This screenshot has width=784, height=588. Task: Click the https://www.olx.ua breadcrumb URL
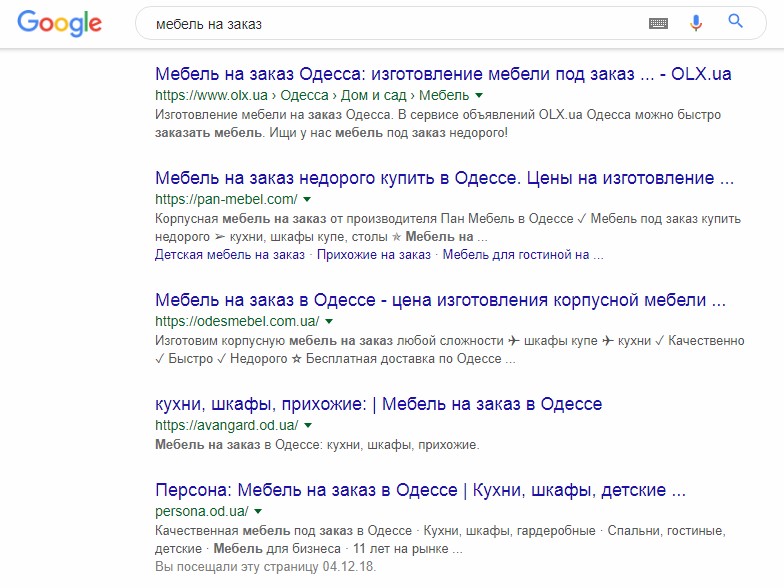pos(211,95)
